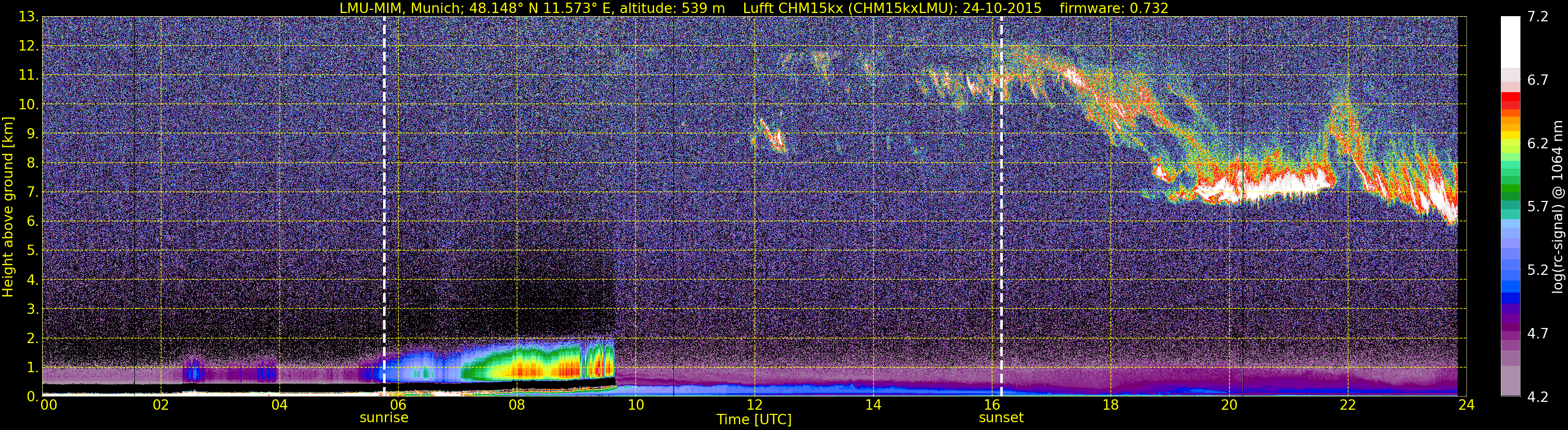Click the y-axis tick label '13.'
The height and width of the screenshot is (430, 1568).
[28, 17]
